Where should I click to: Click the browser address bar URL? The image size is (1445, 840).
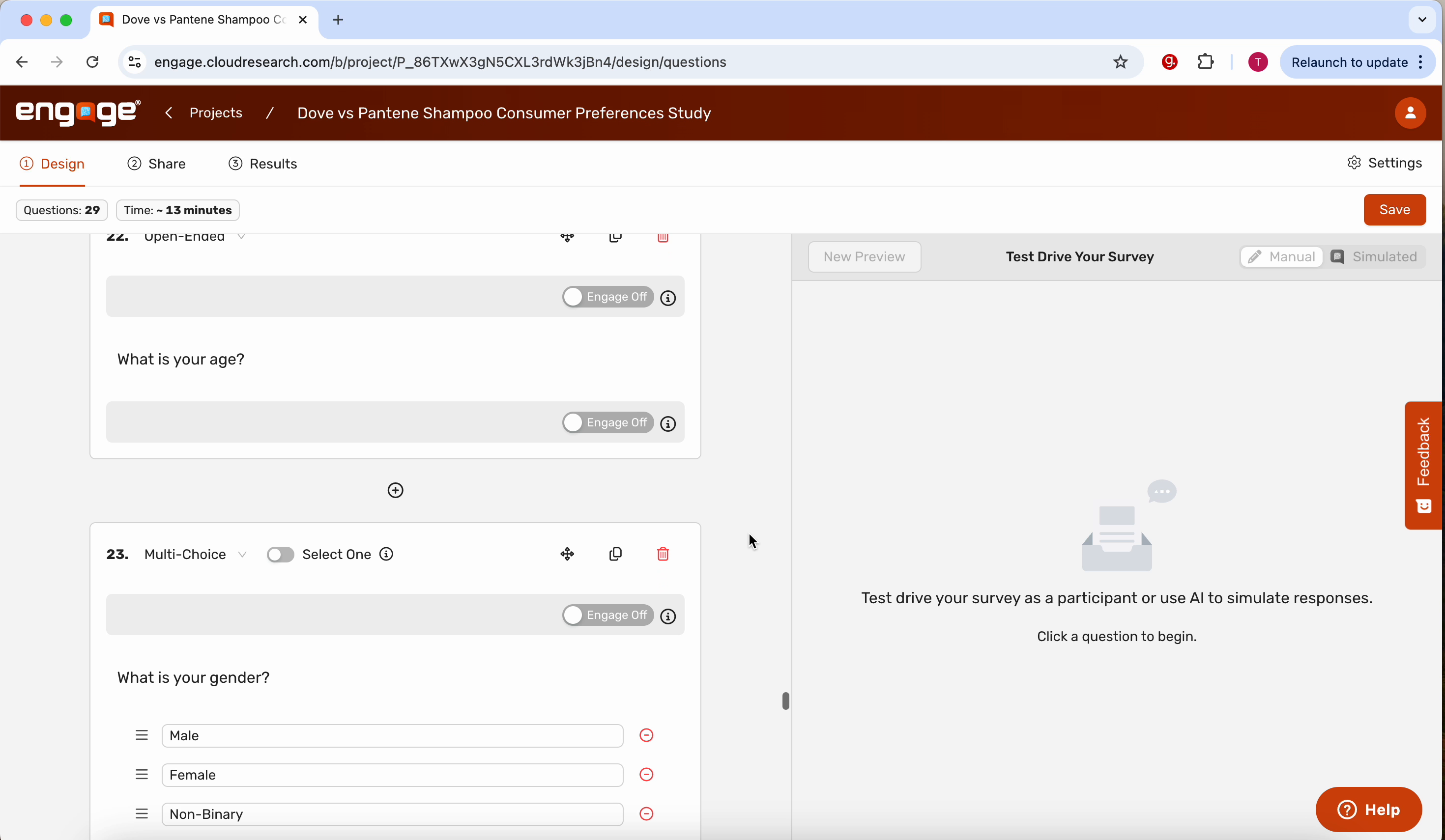(440, 62)
